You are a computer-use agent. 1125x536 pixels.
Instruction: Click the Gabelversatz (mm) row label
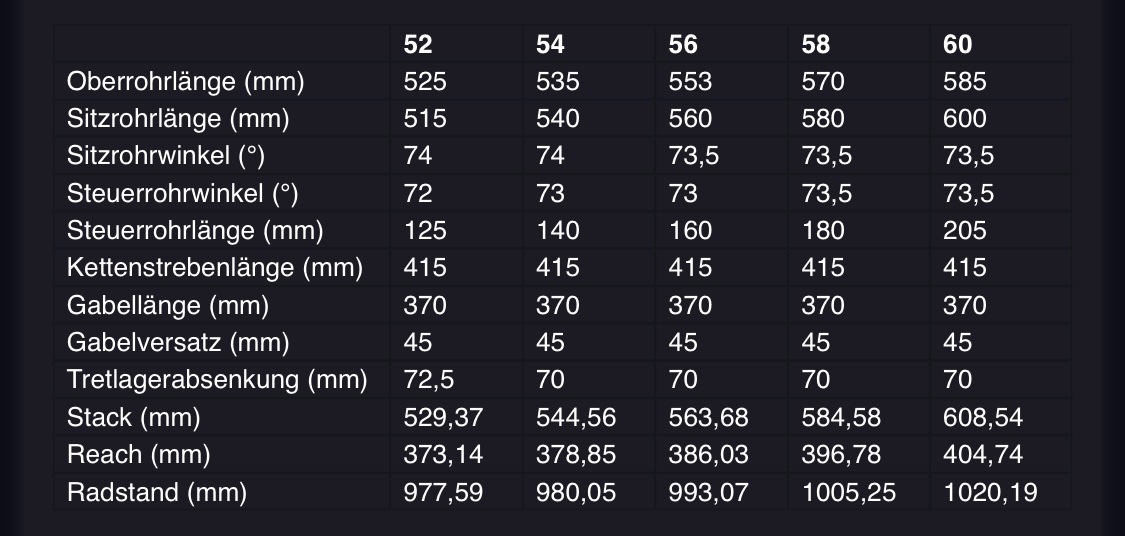tap(178, 343)
